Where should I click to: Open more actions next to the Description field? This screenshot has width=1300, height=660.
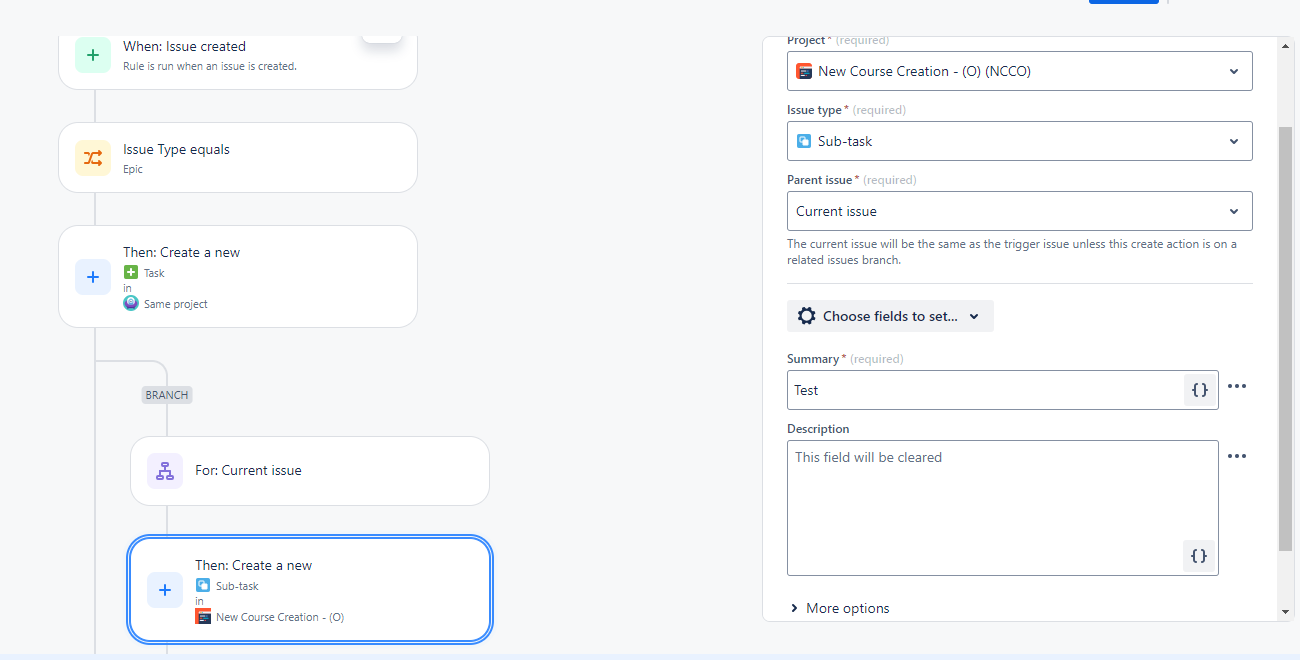1237,456
